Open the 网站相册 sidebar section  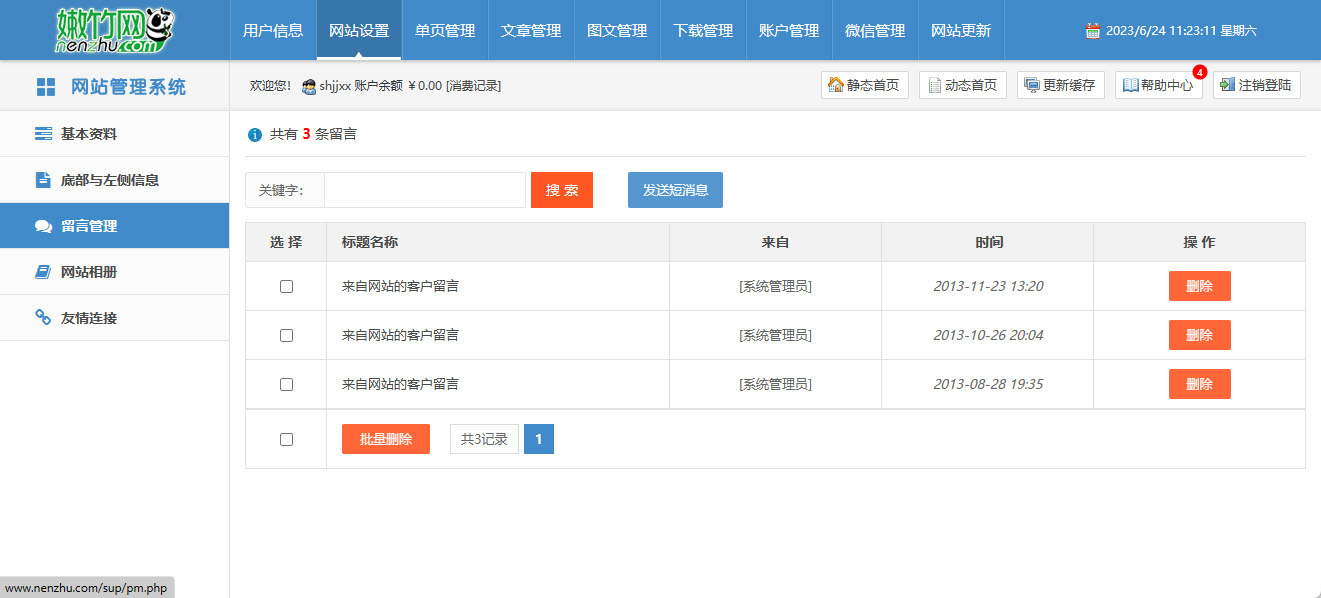(x=88, y=271)
